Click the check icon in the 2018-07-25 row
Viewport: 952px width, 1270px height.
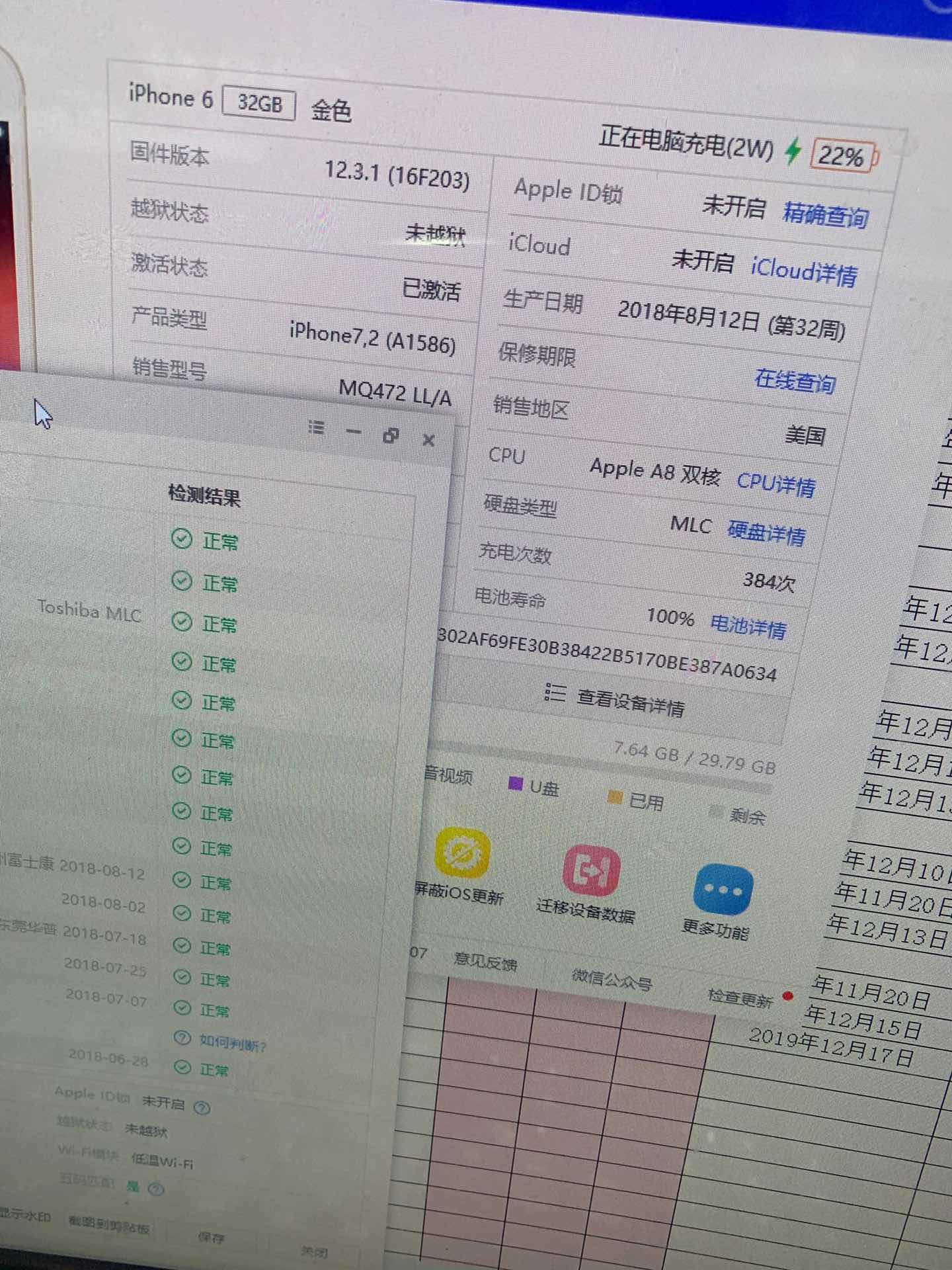182,976
